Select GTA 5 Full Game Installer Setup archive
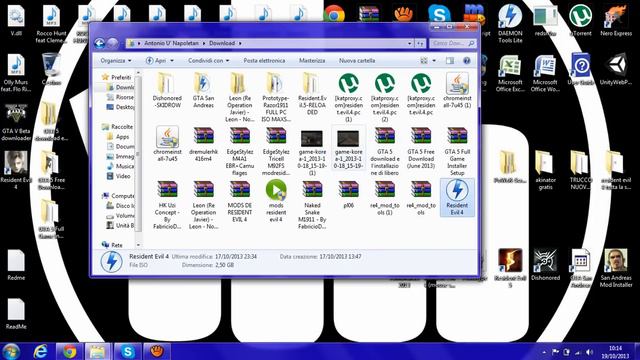640x360 pixels. (457, 151)
